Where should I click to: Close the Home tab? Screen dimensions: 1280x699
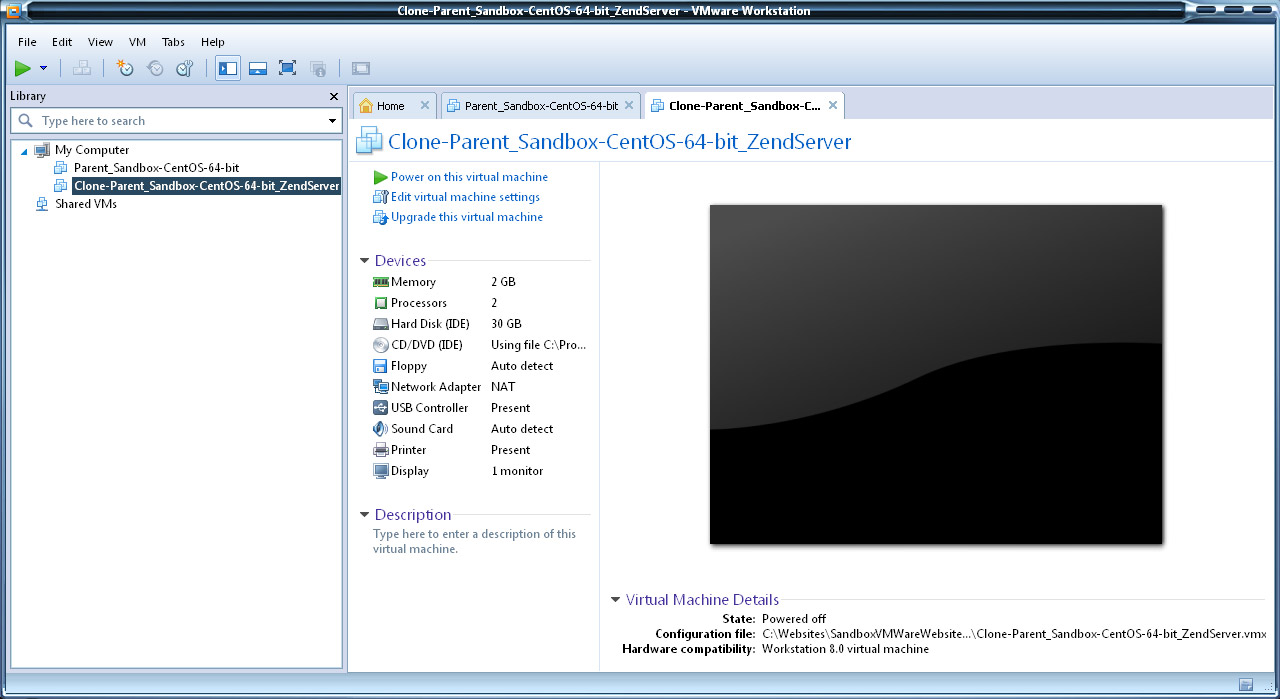425,105
